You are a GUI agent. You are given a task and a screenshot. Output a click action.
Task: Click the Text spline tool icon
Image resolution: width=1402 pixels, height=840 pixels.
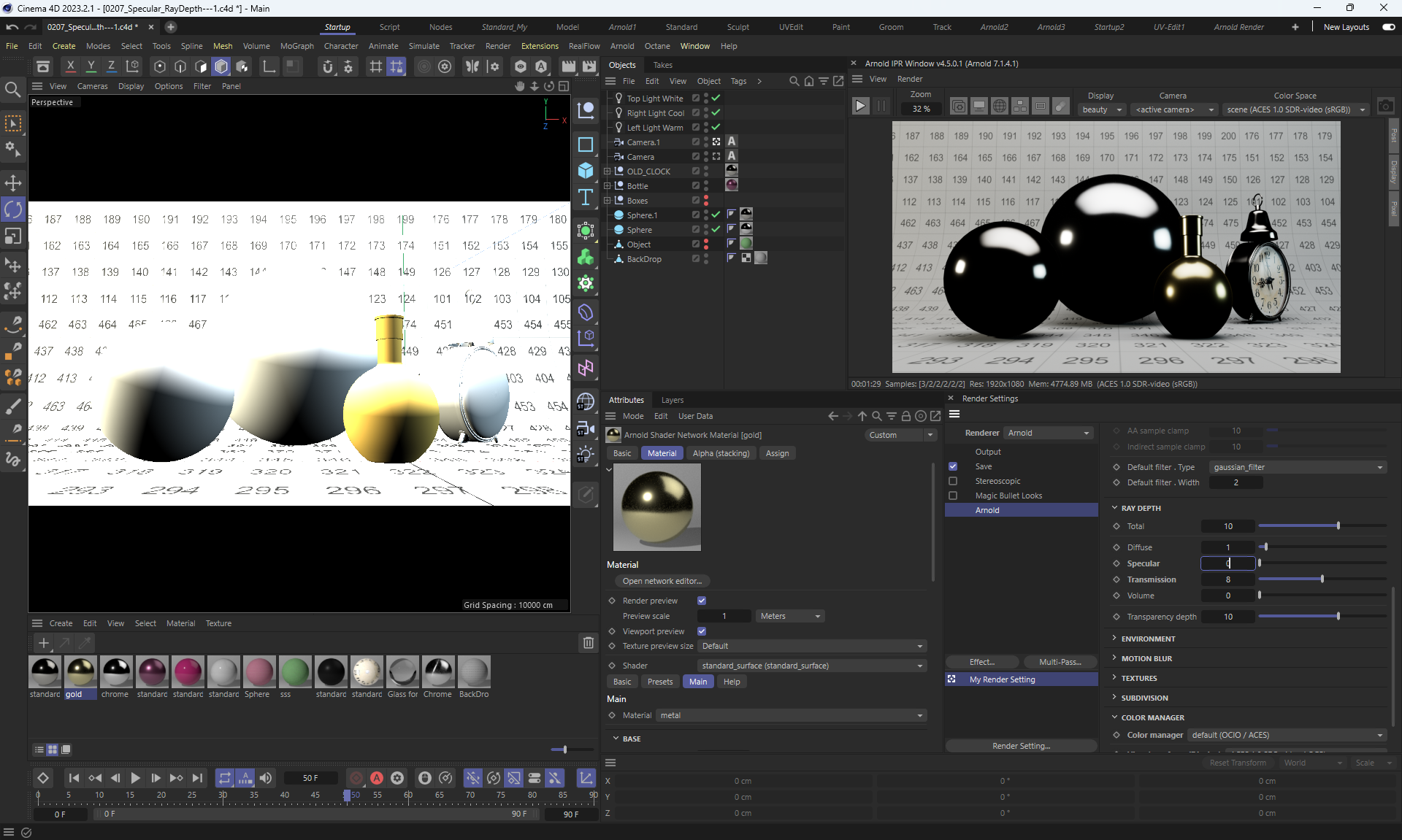coord(586,198)
